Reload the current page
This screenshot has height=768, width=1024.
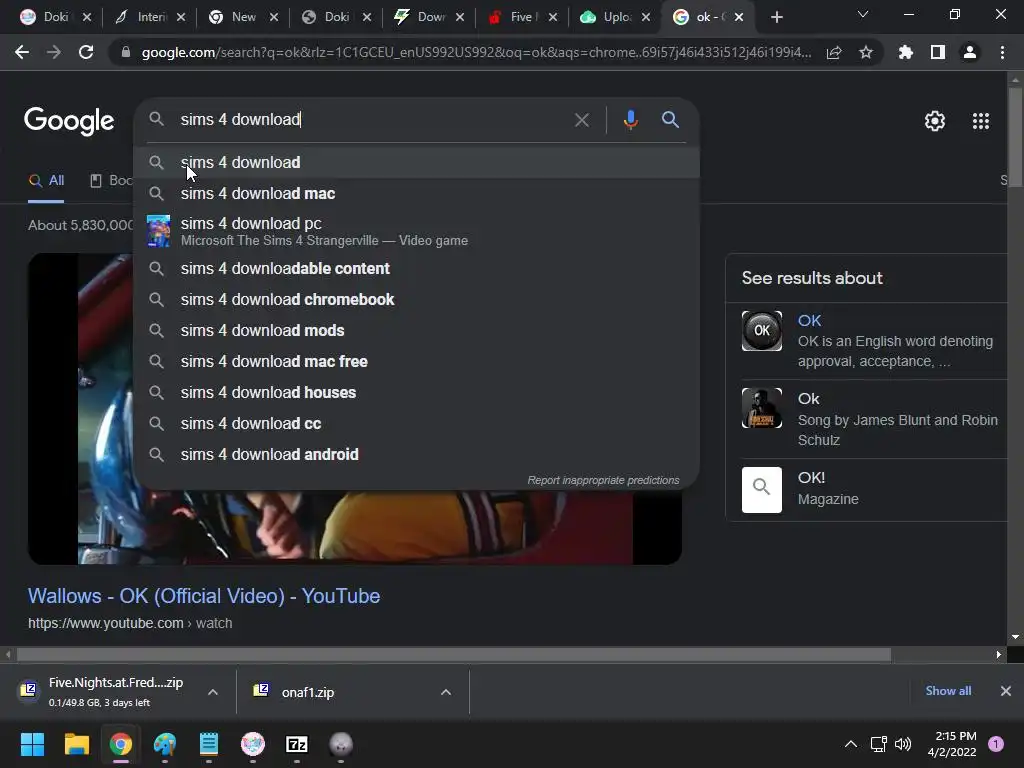(86, 52)
